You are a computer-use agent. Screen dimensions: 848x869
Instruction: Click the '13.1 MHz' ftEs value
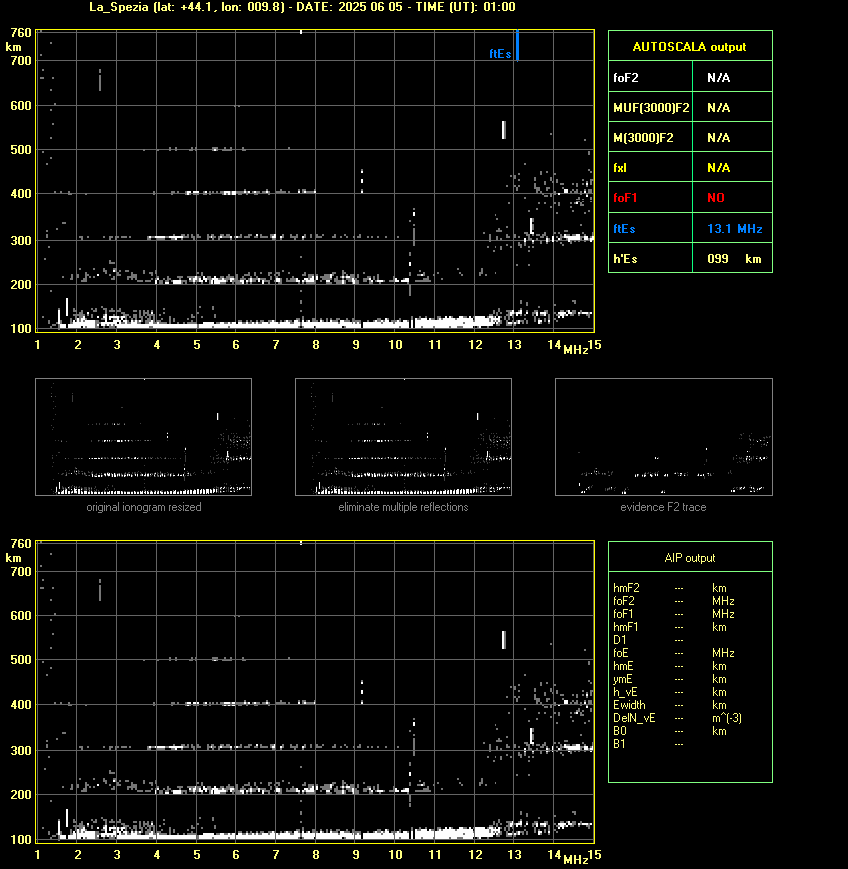[734, 228]
